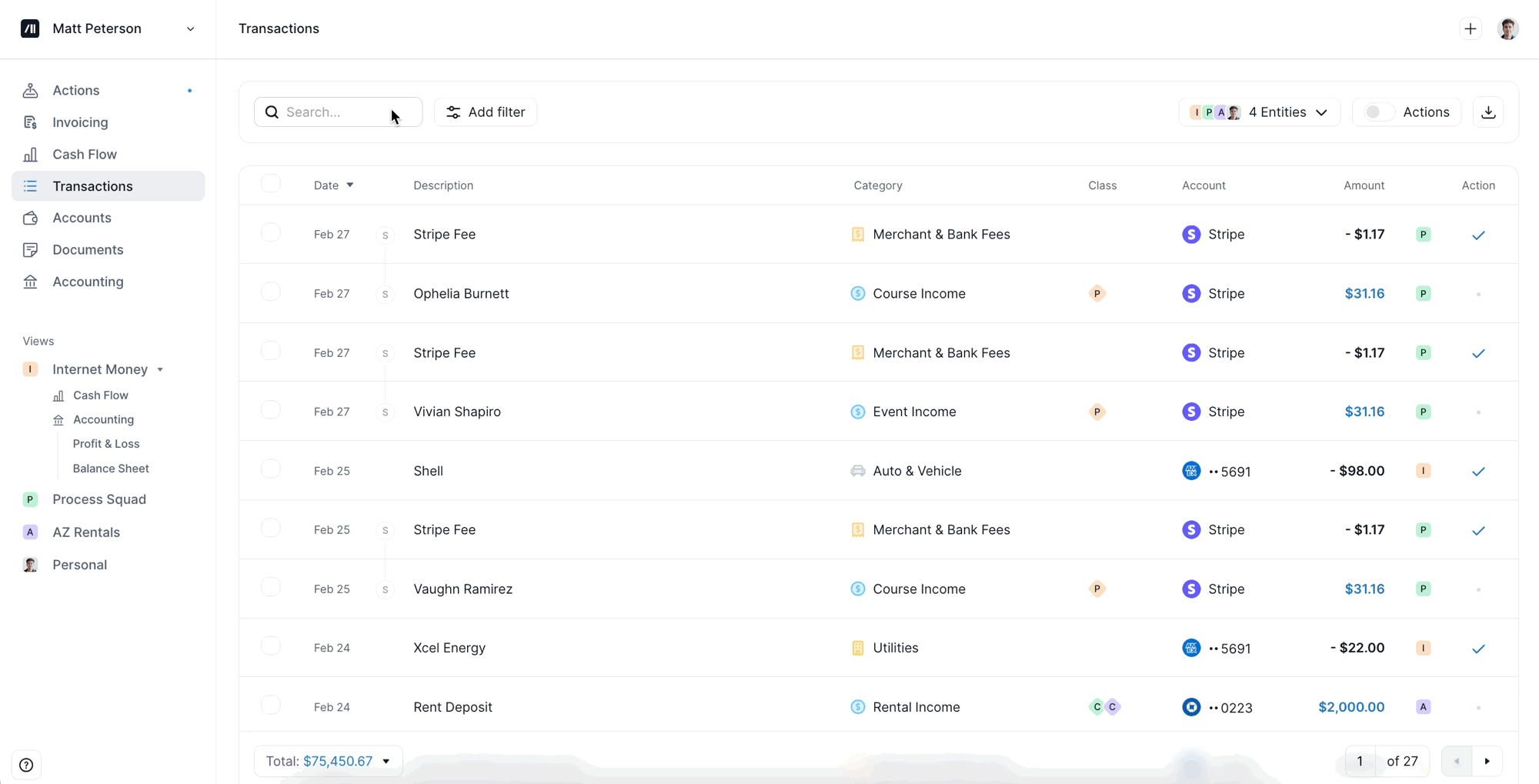Click the plus icon in the top bar
Screen dimensions: 1539x784
[x=1470, y=29]
